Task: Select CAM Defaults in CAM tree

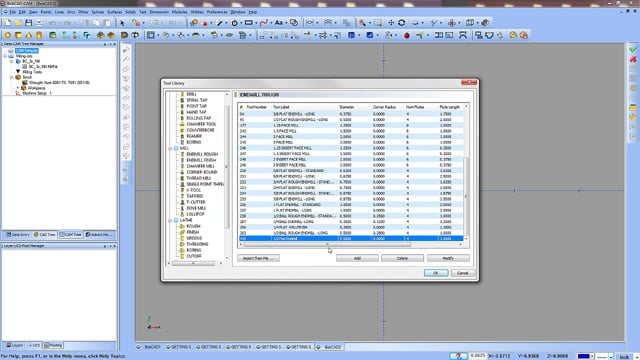Action: click(27, 51)
